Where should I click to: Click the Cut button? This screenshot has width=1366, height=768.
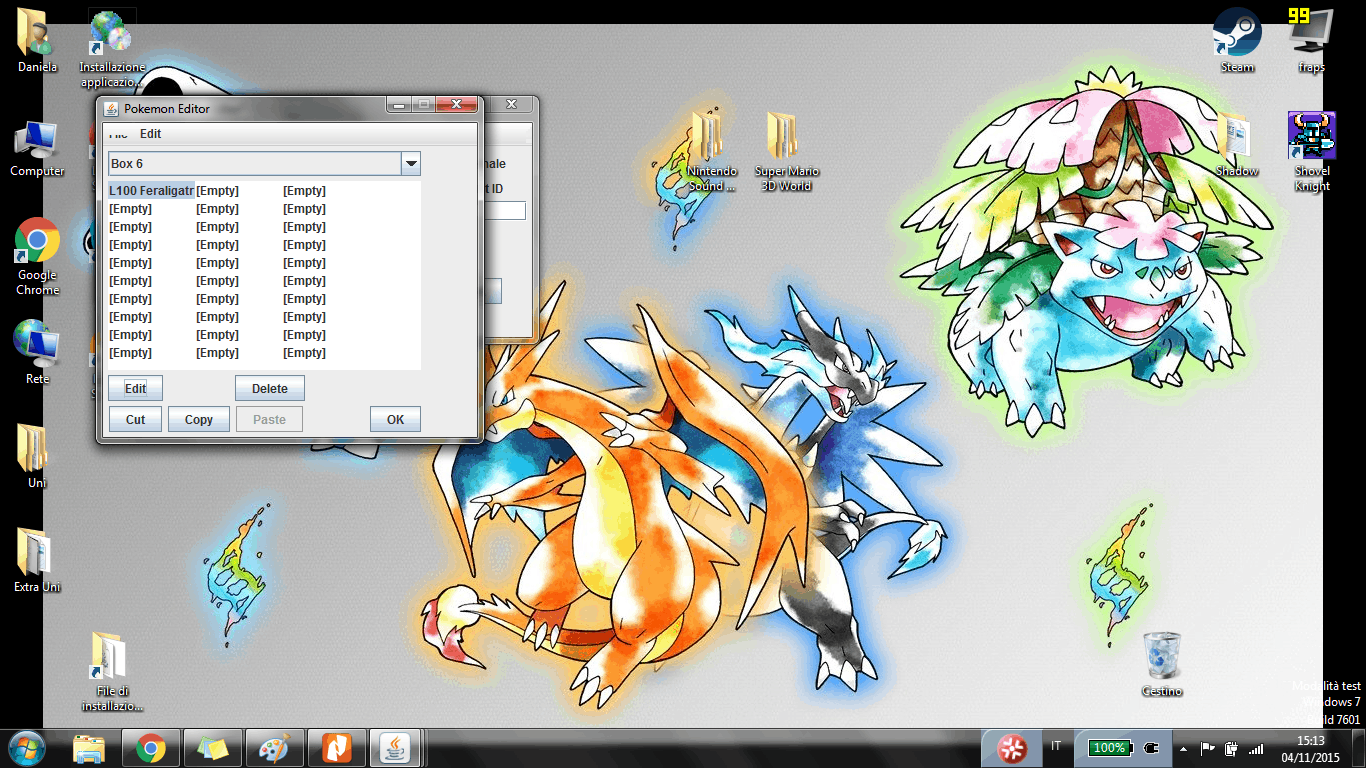coord(135,419)
